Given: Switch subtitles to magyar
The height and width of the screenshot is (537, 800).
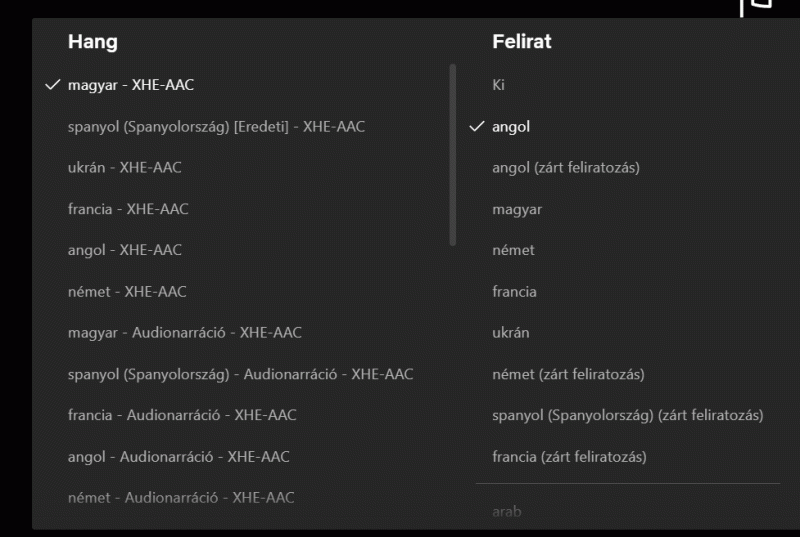Looking at the screenshot, I should (517, 209).
